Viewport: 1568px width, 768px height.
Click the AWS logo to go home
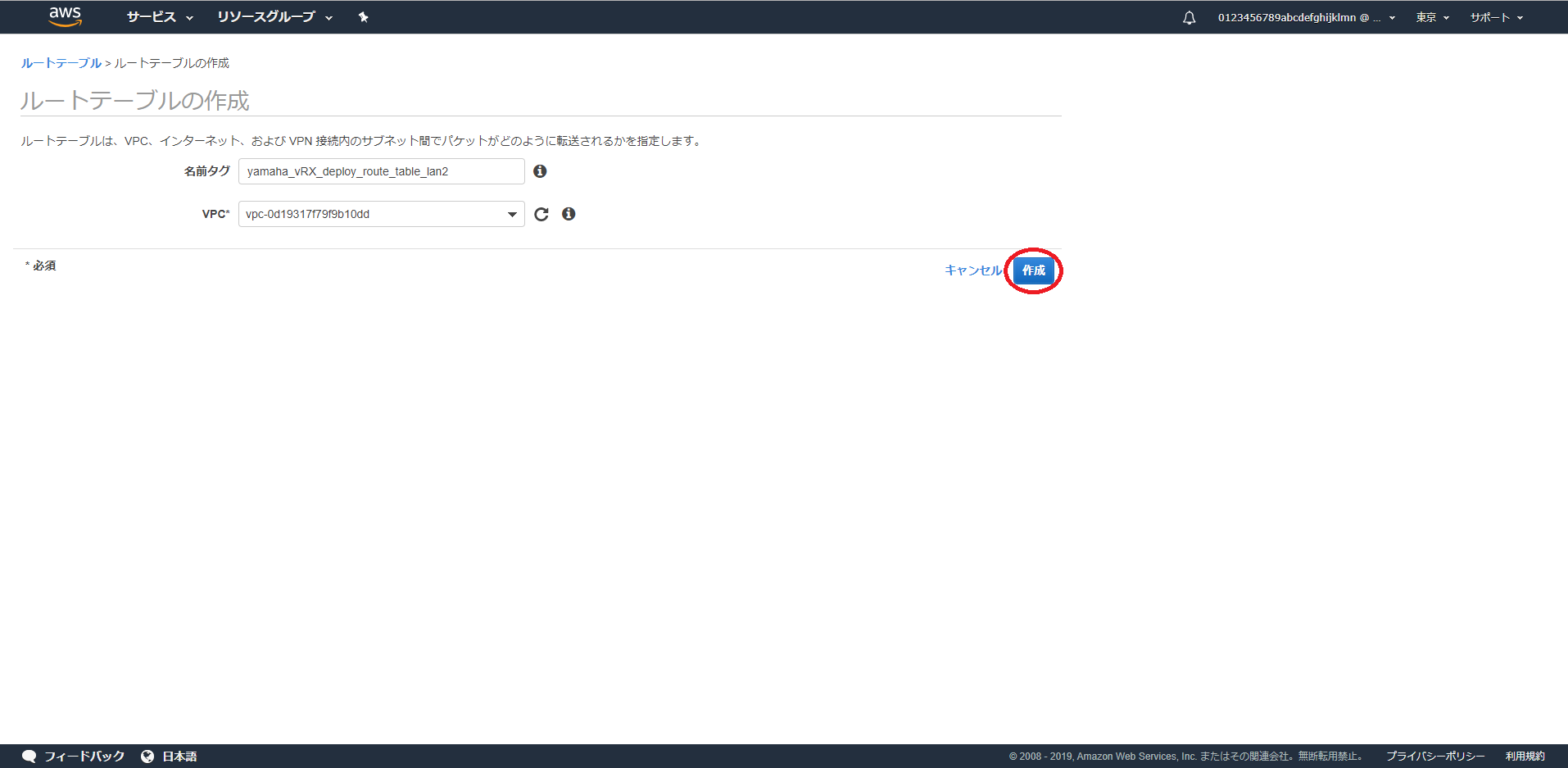tap(64, 16)
